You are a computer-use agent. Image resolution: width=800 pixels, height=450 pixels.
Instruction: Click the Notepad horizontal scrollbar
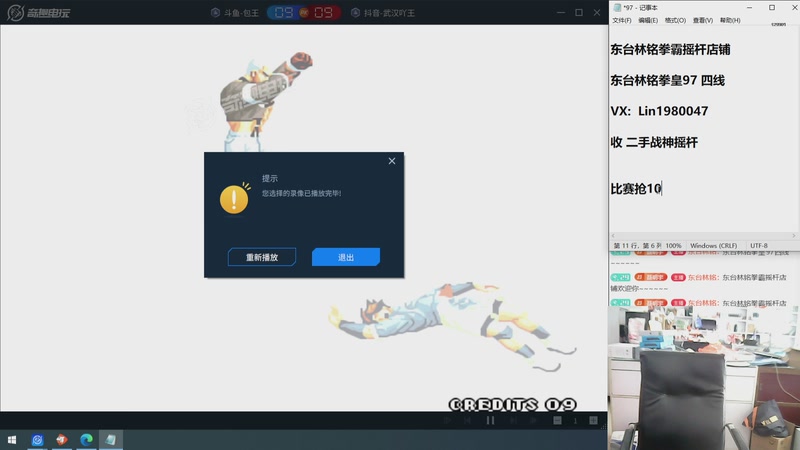point(704,236)
